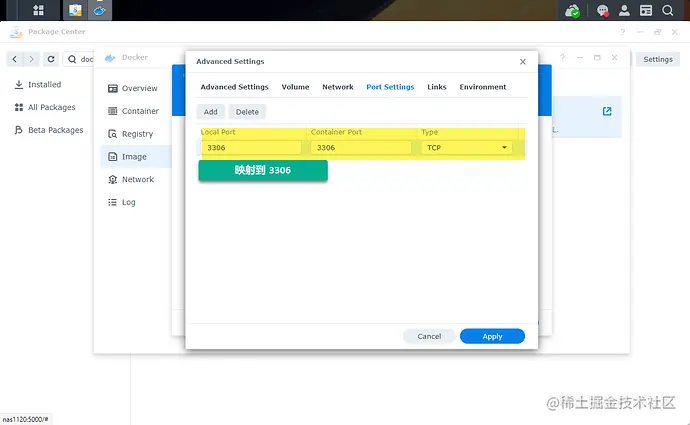Select Image in Docker sidebar
690x425 pixels.
click(136, 157)
